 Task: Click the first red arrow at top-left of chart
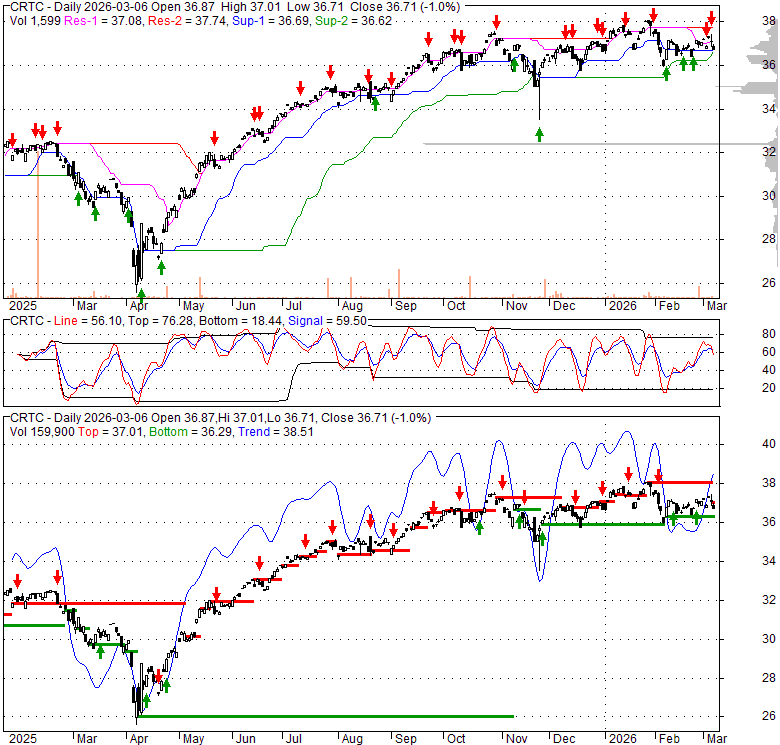click(x=11, y=139)
